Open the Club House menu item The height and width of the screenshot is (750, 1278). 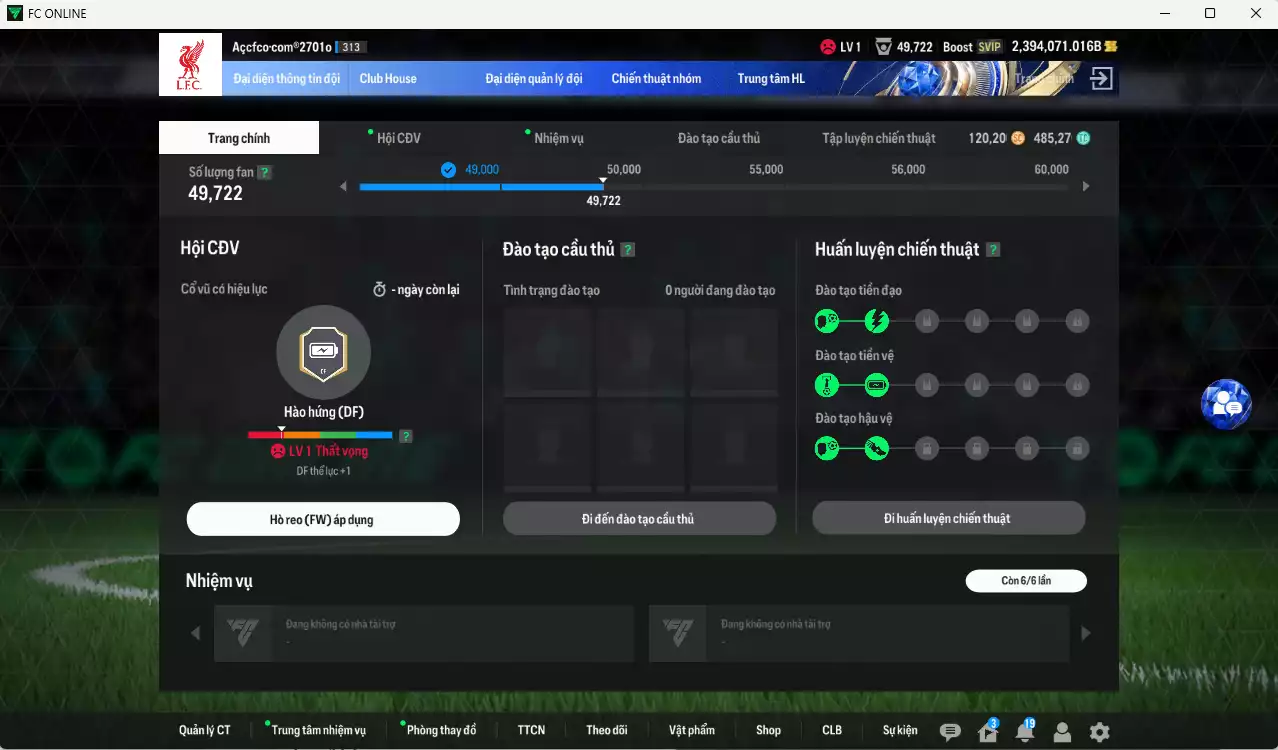tap(388, 78)
